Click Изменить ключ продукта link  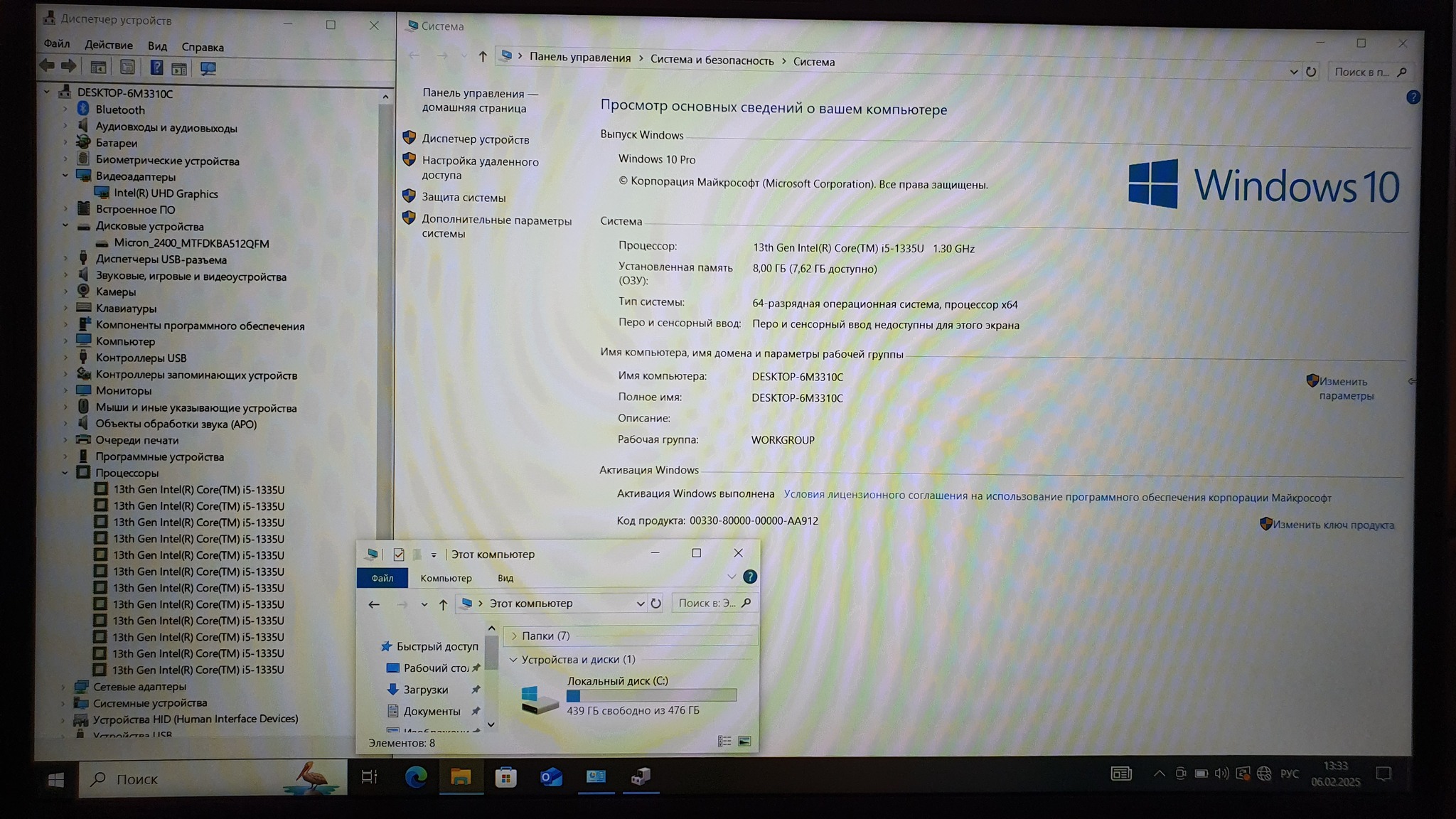tap(1332, 525)
